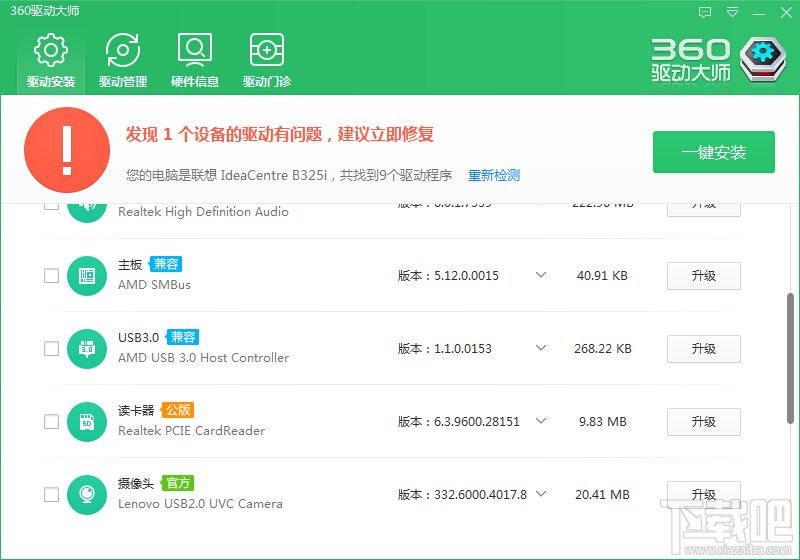Check the AMD USB 3.0 Host Controller checkbox
Viewport: 800px width, 560px height.
pyautogui.click(x=51, y=349)
